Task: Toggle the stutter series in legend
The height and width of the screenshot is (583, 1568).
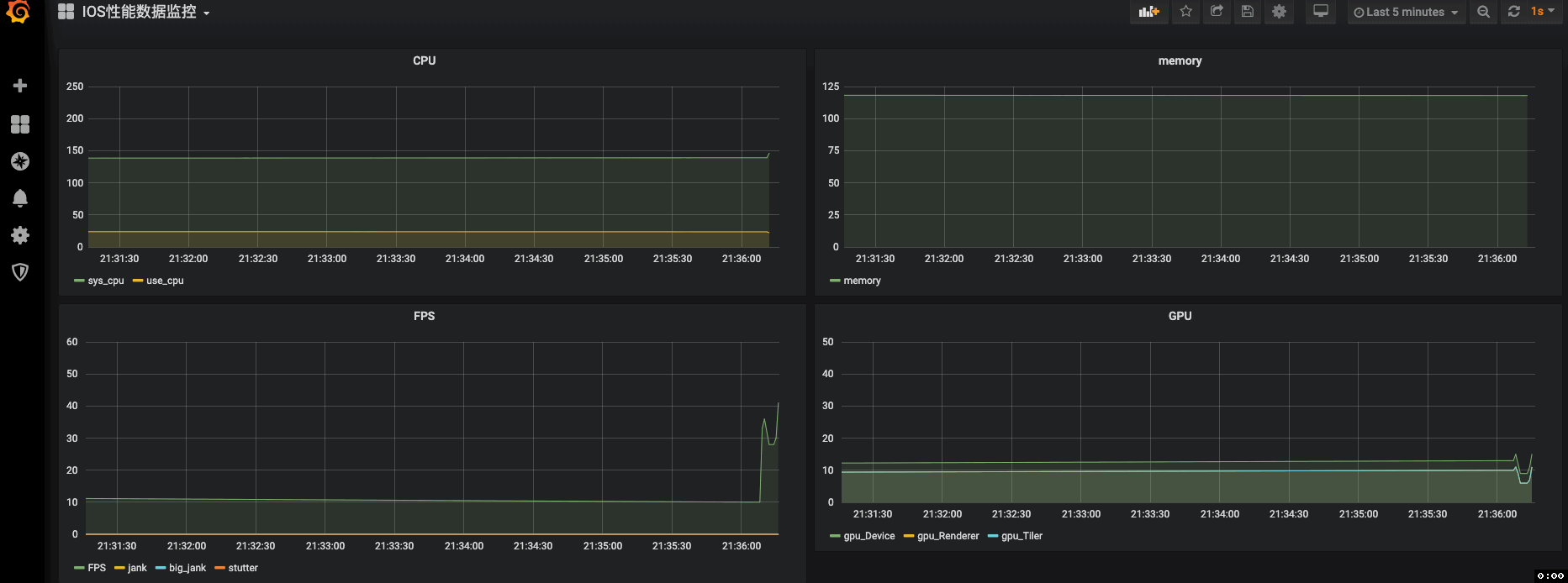Action: click(243, 568)
